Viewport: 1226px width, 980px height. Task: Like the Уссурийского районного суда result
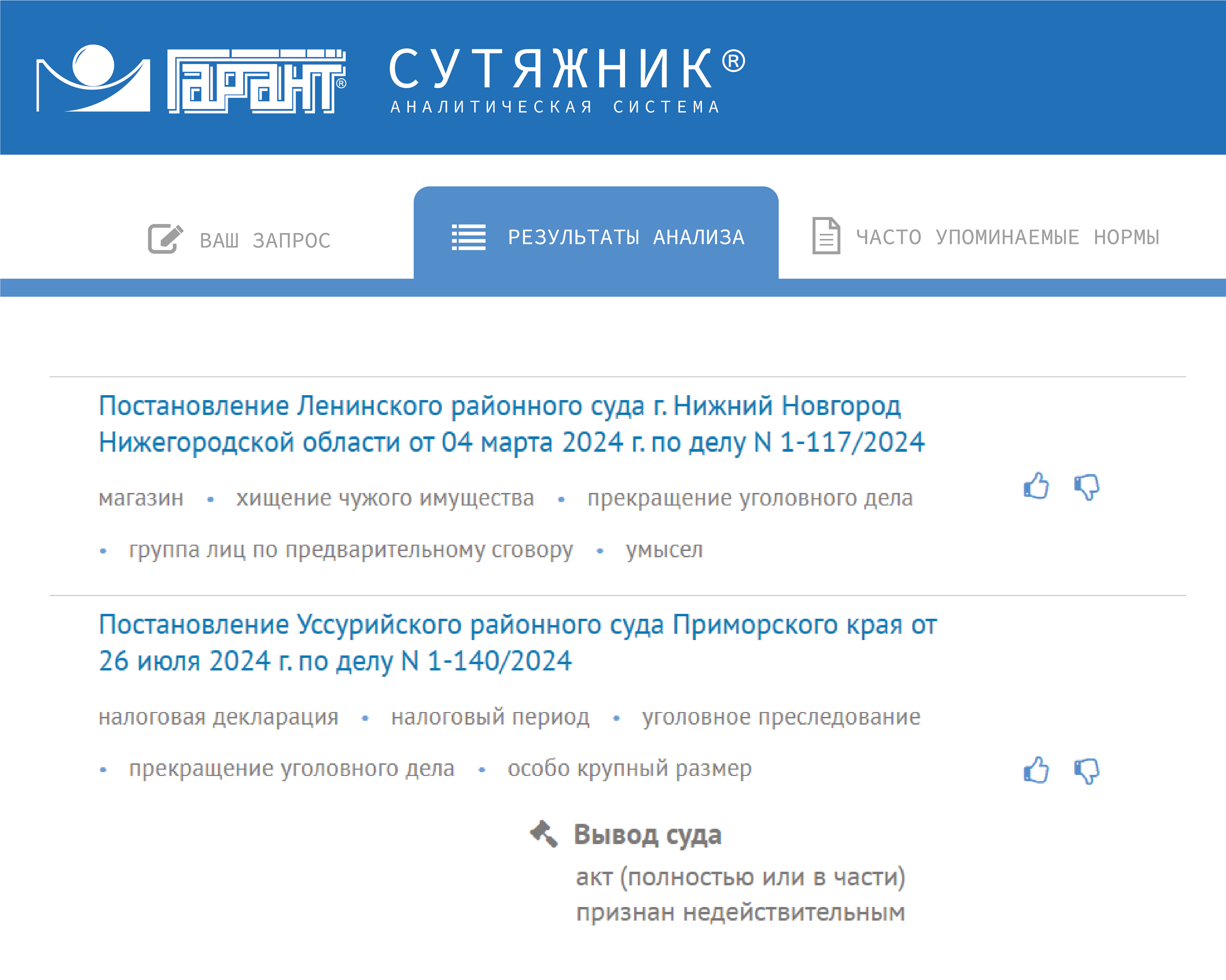[x=1036, y=771]
